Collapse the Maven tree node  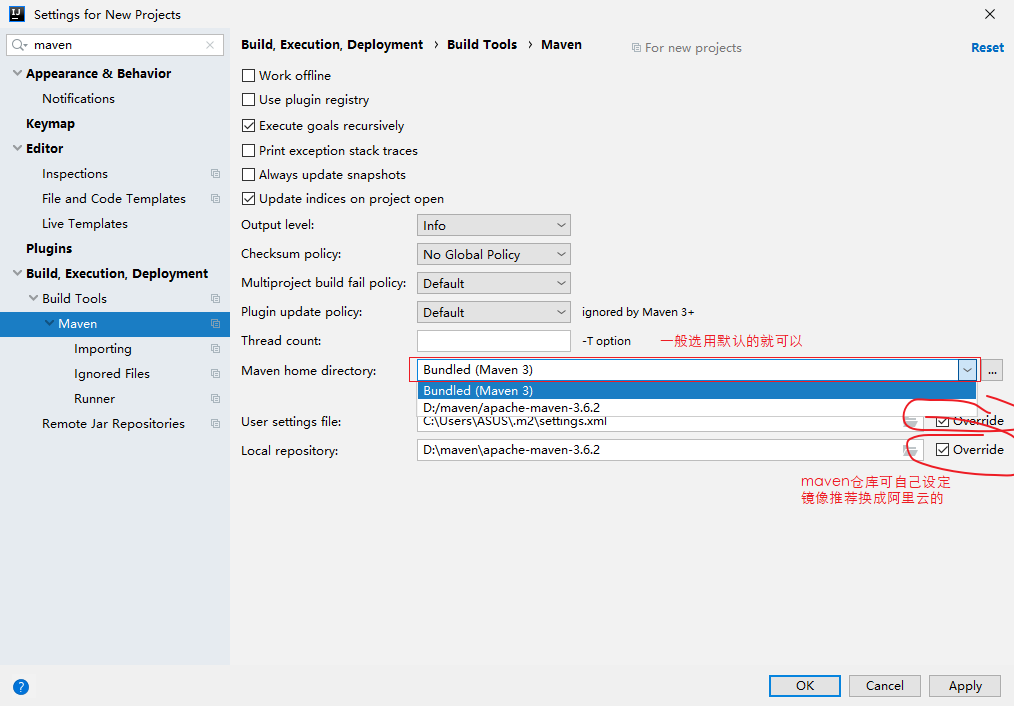(x=49, y=323)
